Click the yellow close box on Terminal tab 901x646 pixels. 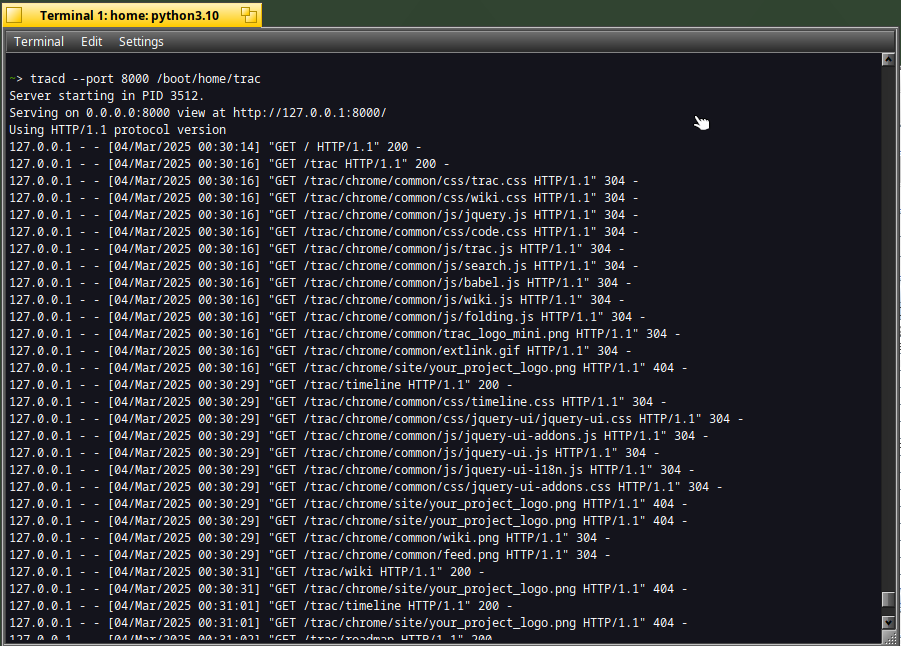point(14,15)
